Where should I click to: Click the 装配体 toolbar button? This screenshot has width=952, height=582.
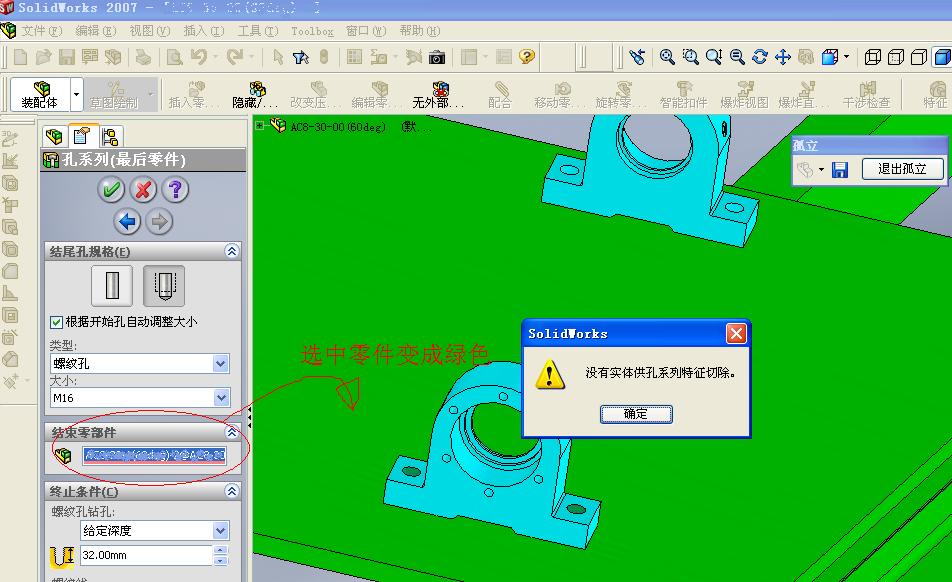tap(40, 95)
